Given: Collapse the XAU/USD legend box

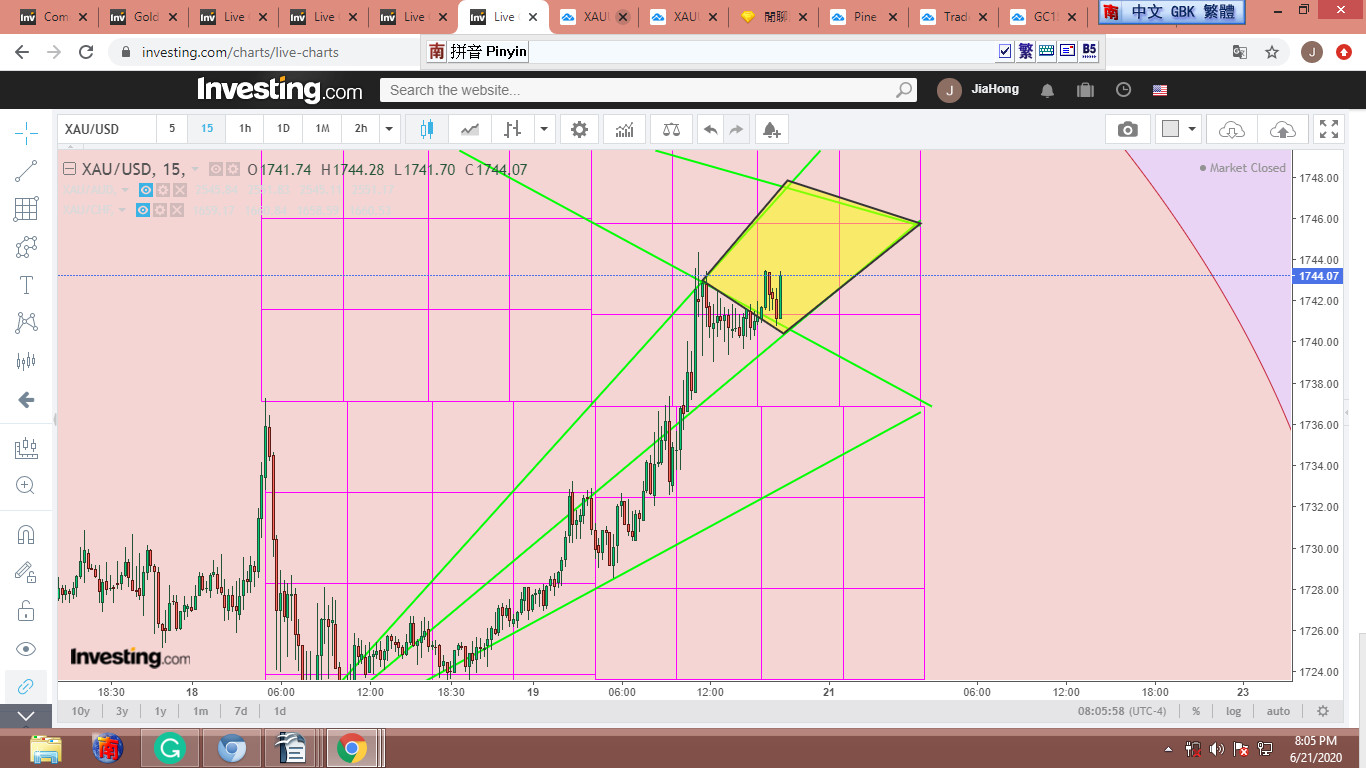Looking at the screenshot, I should tap(70, 169).
